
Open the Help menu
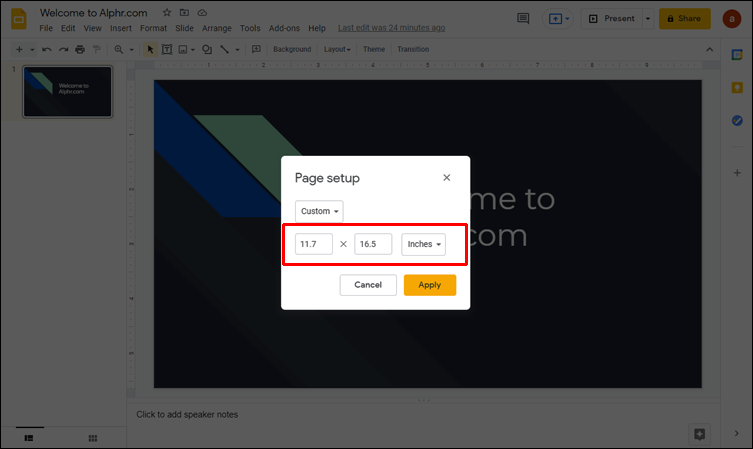pos(317,28)
